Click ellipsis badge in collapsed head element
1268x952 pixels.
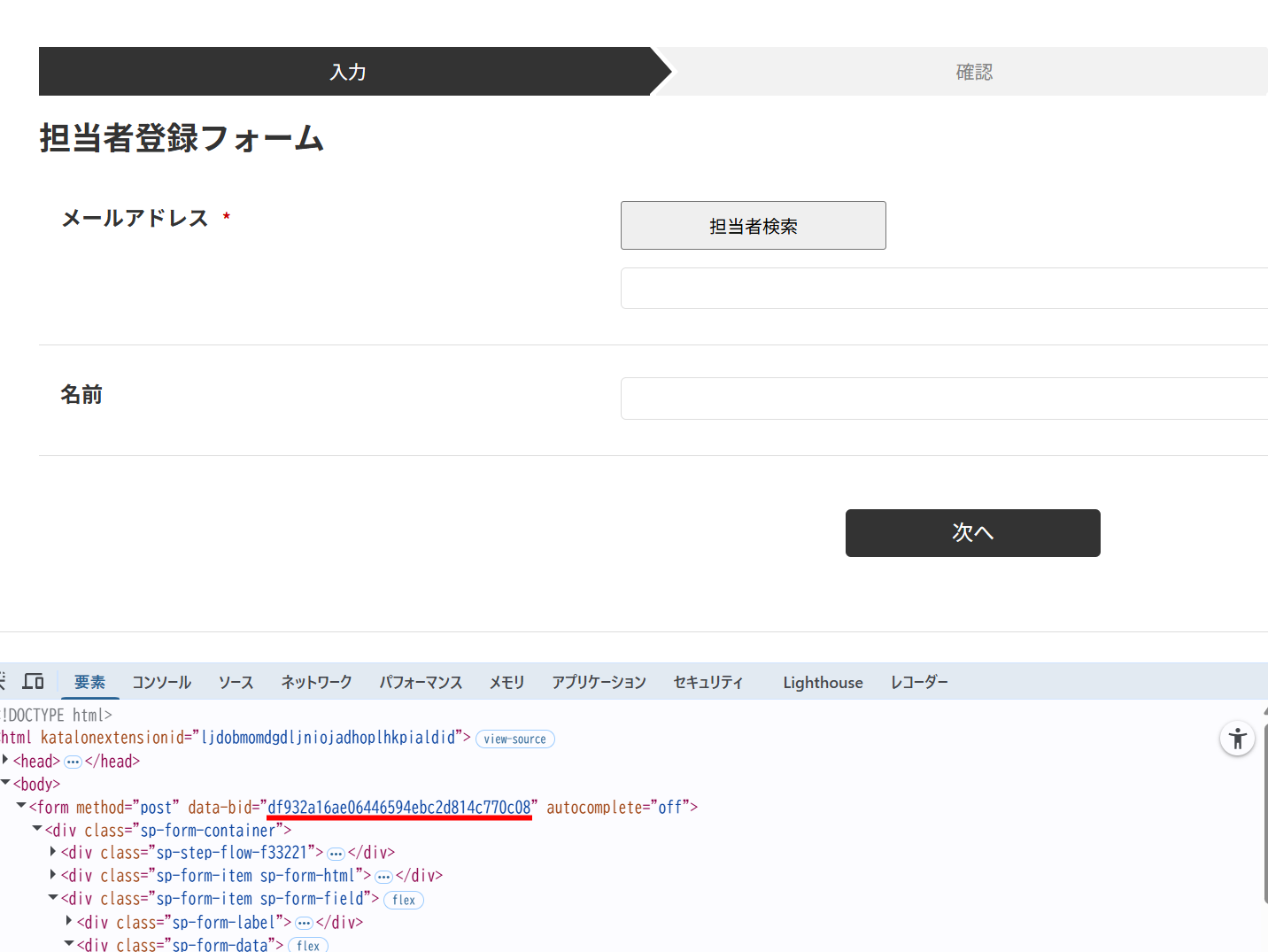click(73, 762)
